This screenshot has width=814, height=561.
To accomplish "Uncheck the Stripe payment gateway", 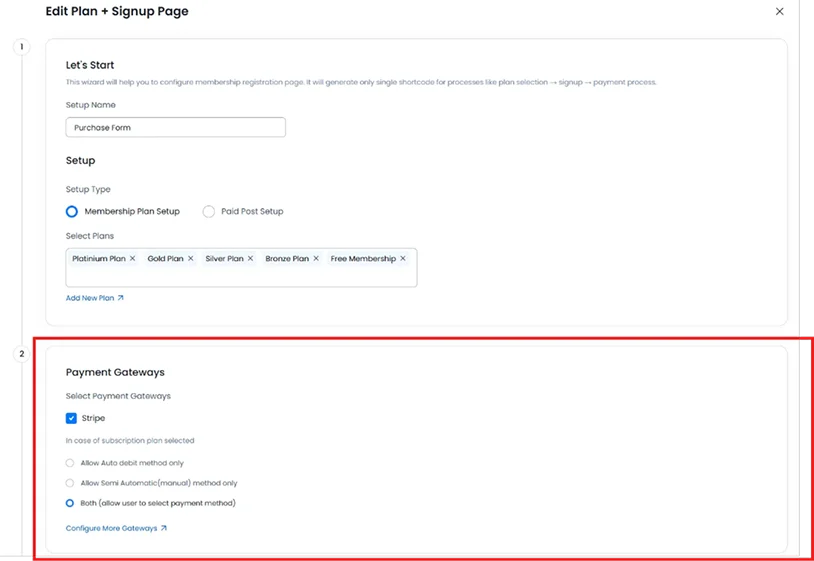I will (71, 418).
